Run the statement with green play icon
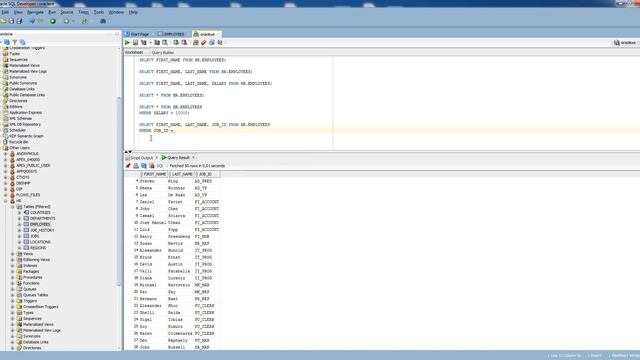This screenshot has width=640, height=360. click(x=127, y=42)
